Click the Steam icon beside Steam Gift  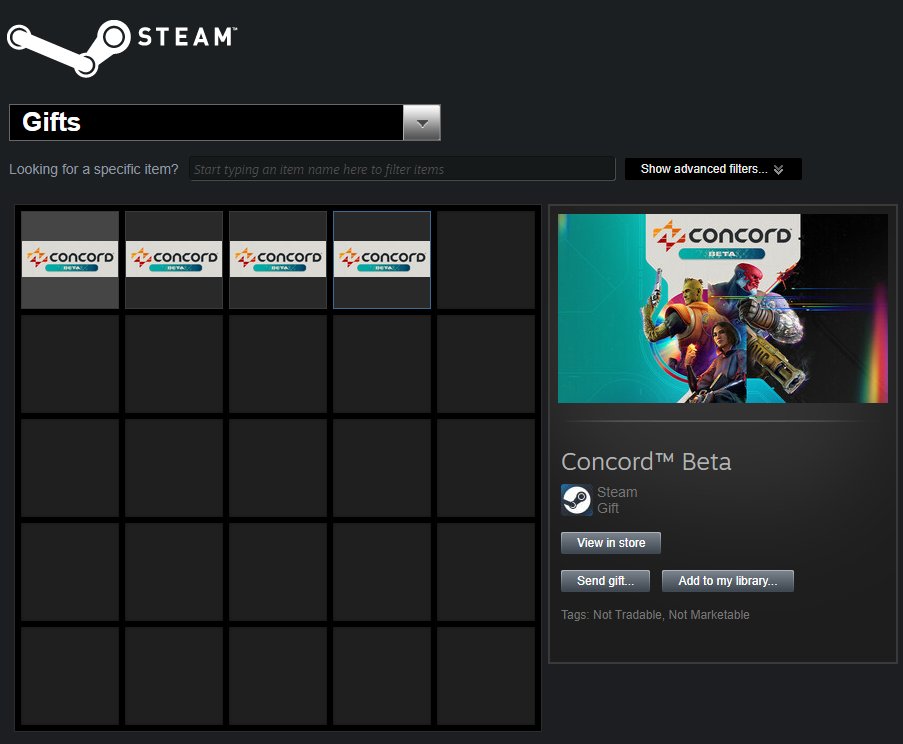[x=576, y=500]
